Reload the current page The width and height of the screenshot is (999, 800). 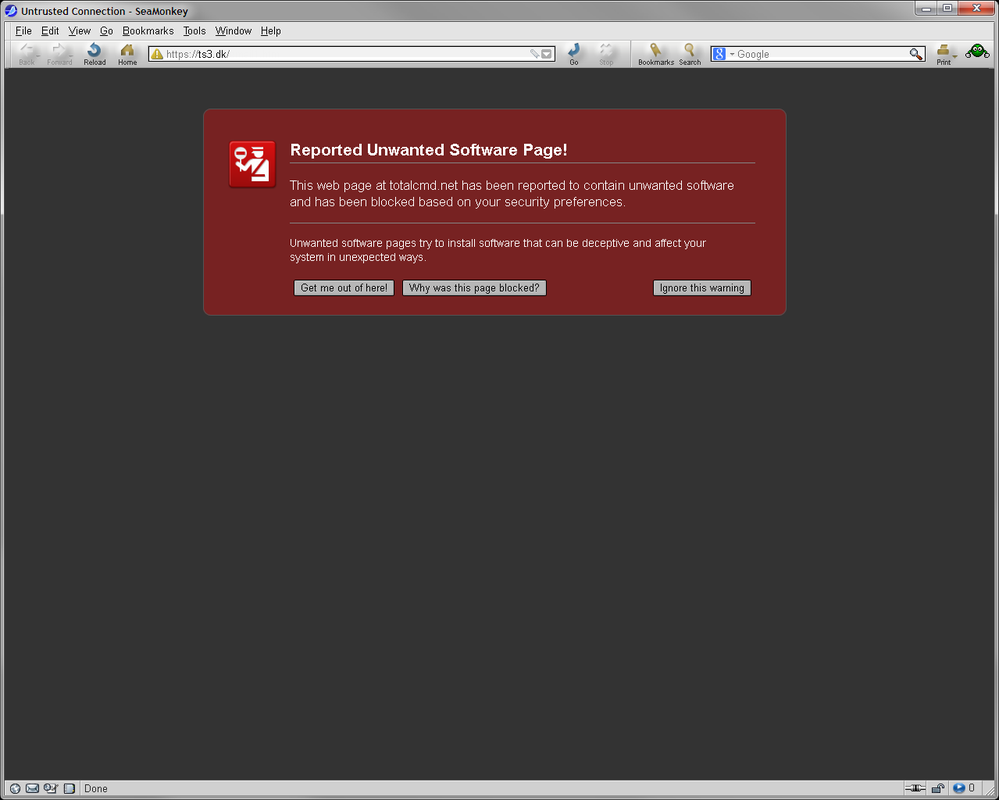pos(94,54)
